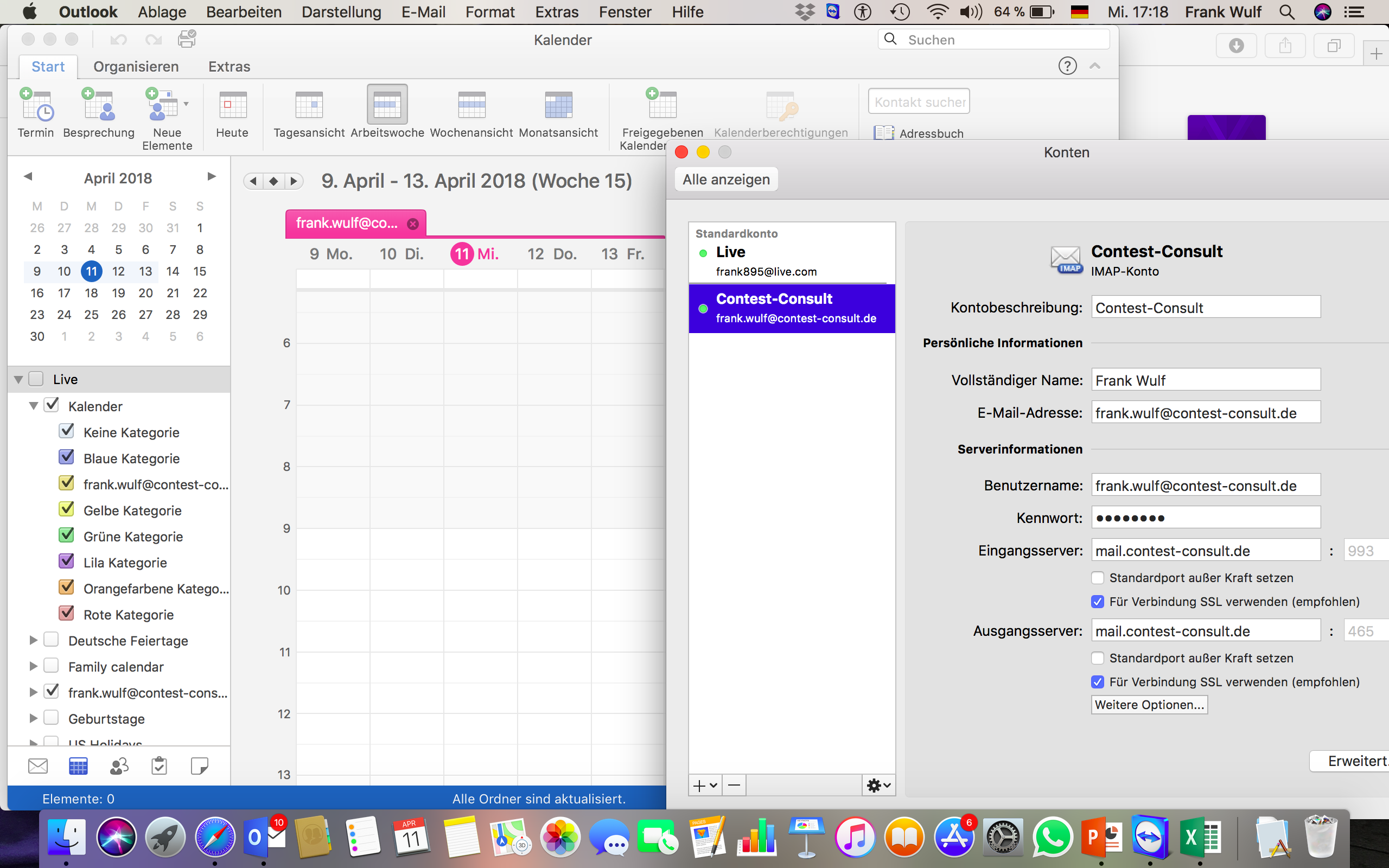Collapse the ribbon with chevron
Screen dimensions: 1389x868
(x=1094, y=66)
